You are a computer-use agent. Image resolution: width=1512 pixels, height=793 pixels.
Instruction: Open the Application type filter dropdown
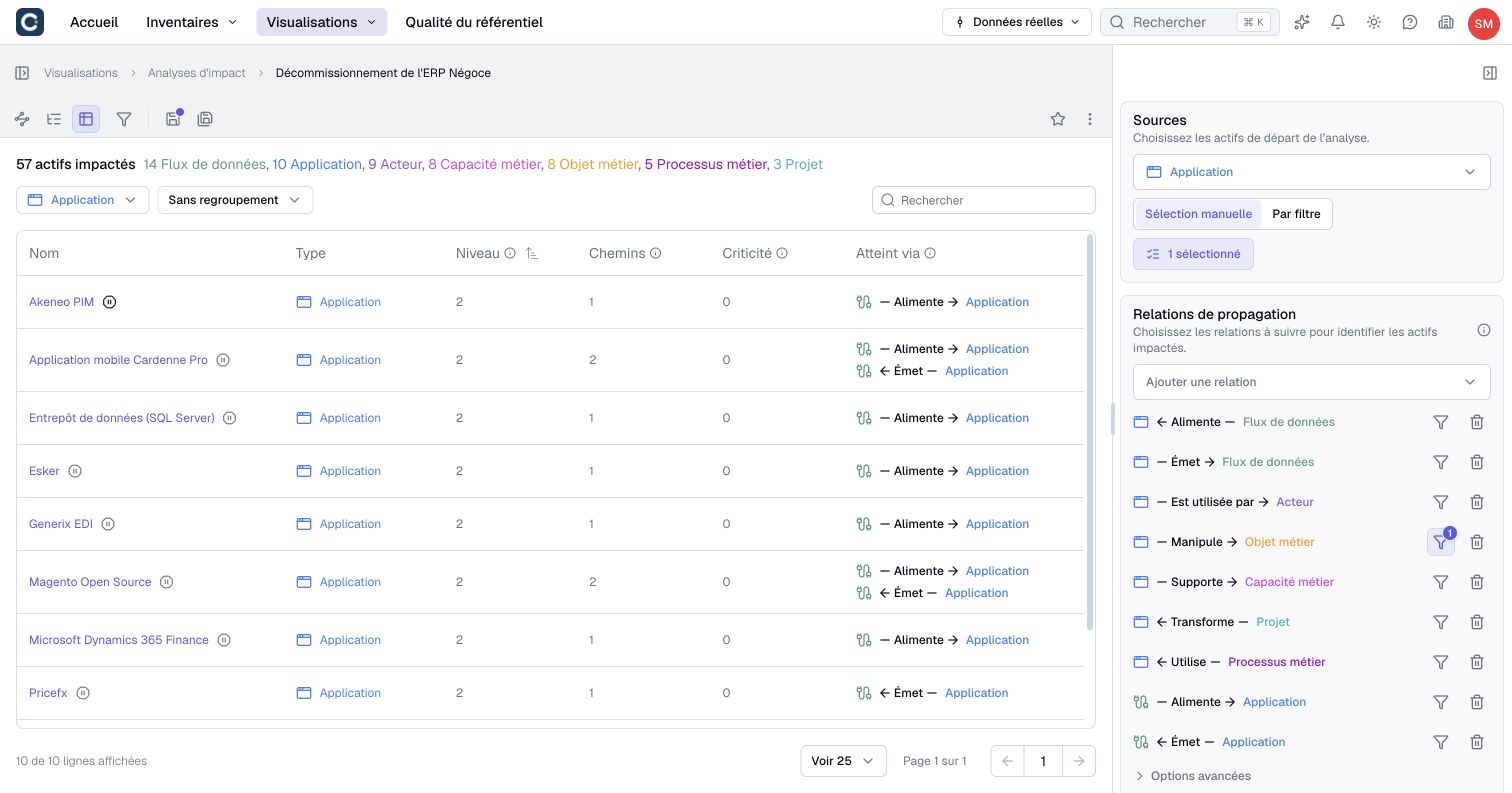coord(82,200)
